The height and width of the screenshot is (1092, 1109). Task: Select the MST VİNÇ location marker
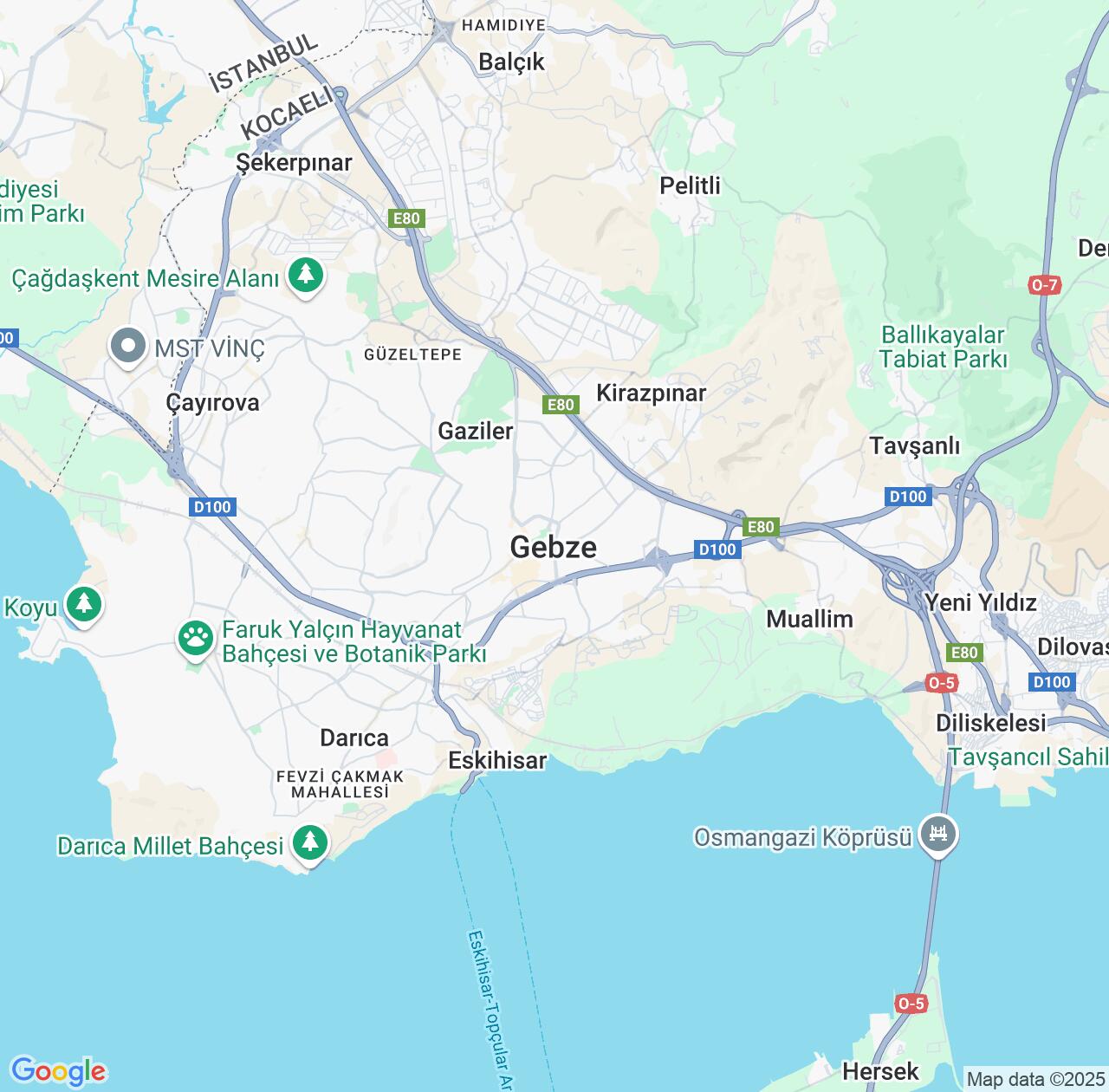coord(128,347)
